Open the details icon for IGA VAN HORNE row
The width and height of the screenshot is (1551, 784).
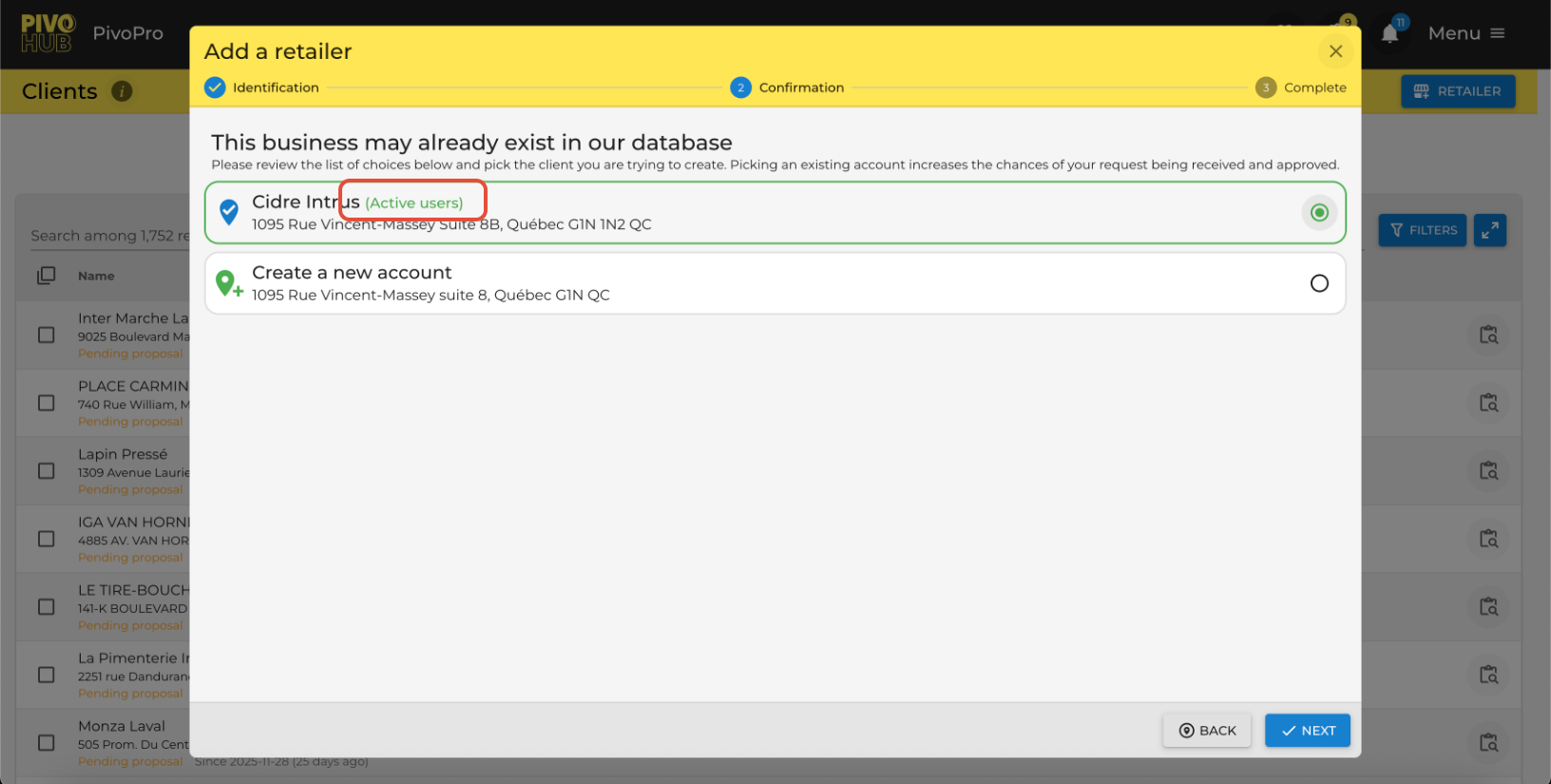point(1488,539)
